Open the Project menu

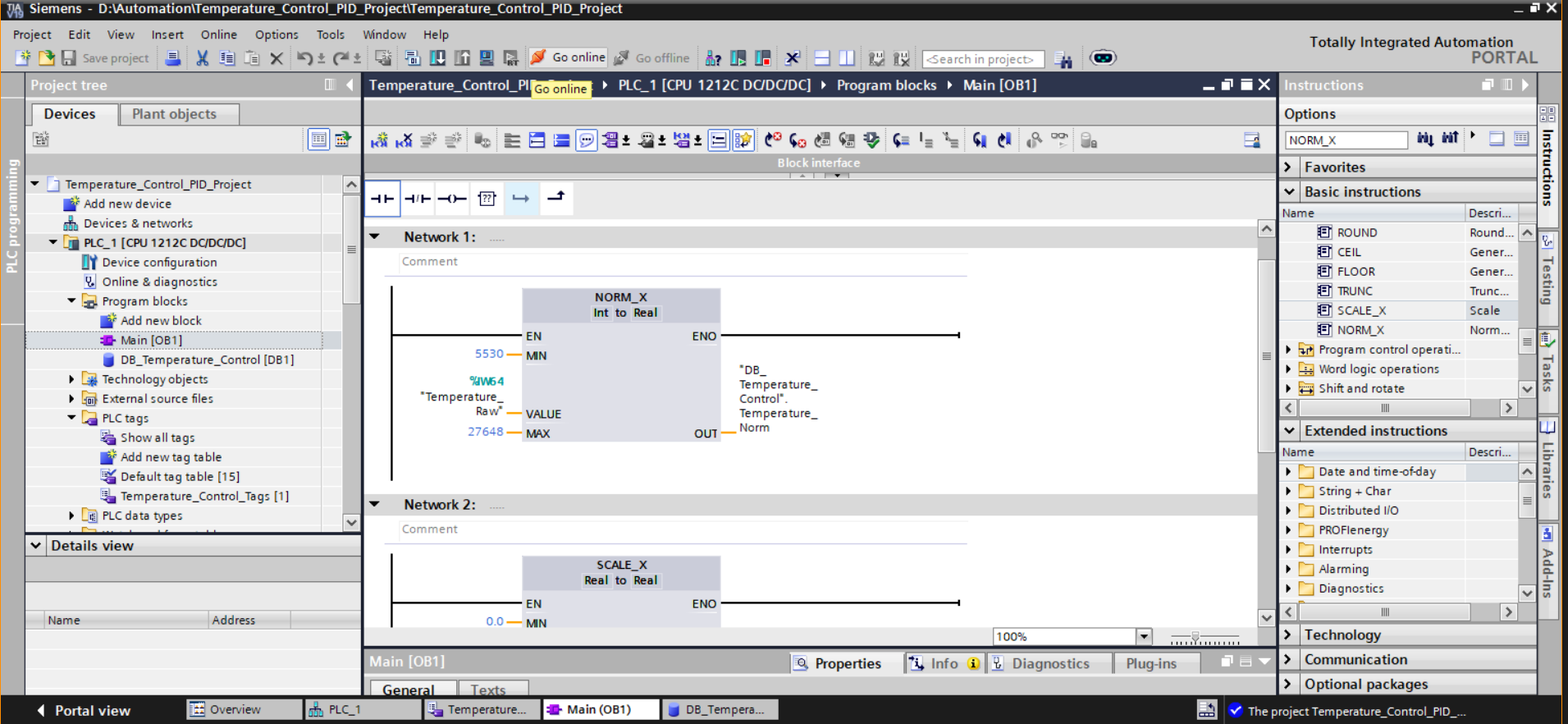tap(32, 34)
